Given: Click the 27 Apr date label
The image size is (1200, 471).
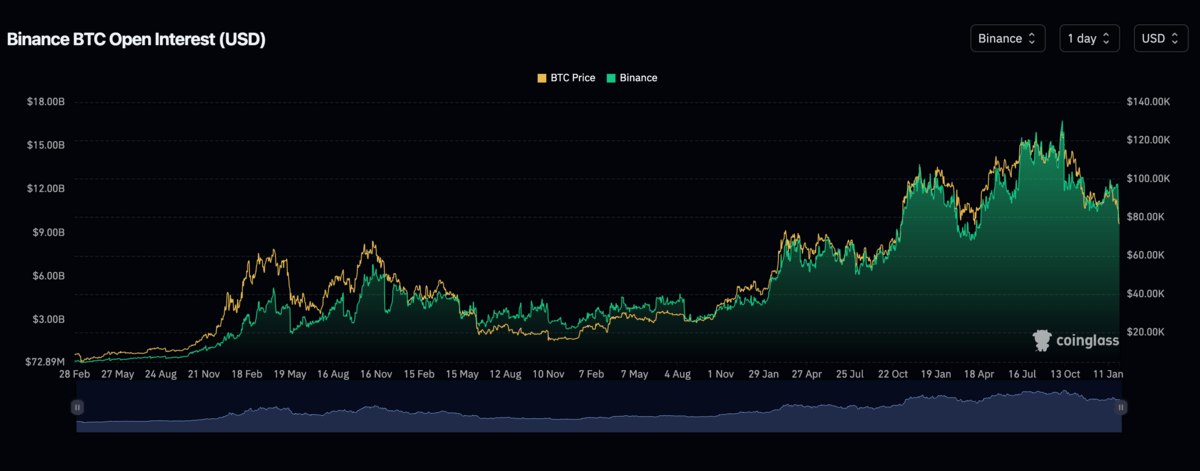Looking at the screenshot, I should click(806, 374).
